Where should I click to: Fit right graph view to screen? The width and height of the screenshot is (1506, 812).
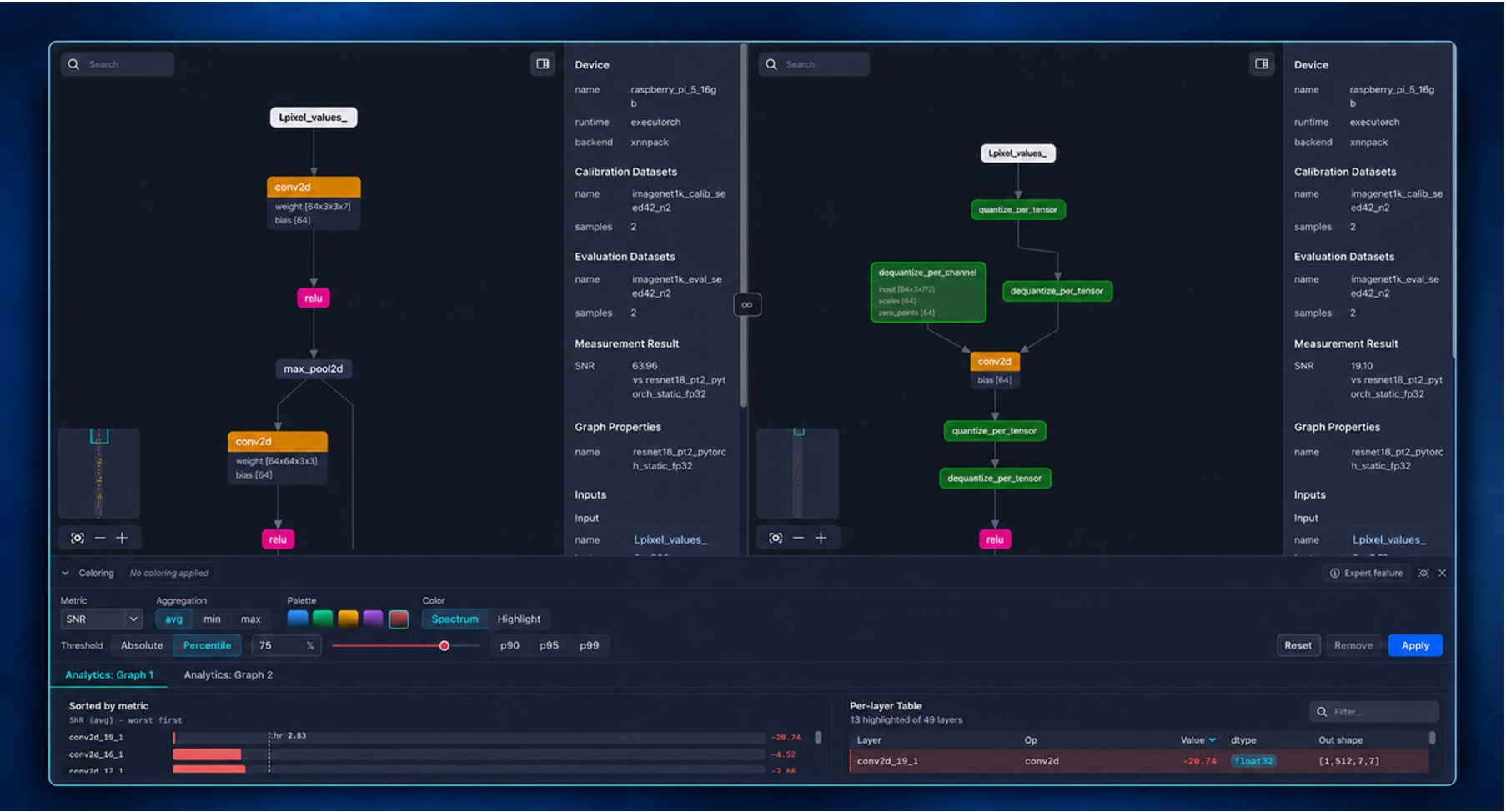(x=776, y=539)
